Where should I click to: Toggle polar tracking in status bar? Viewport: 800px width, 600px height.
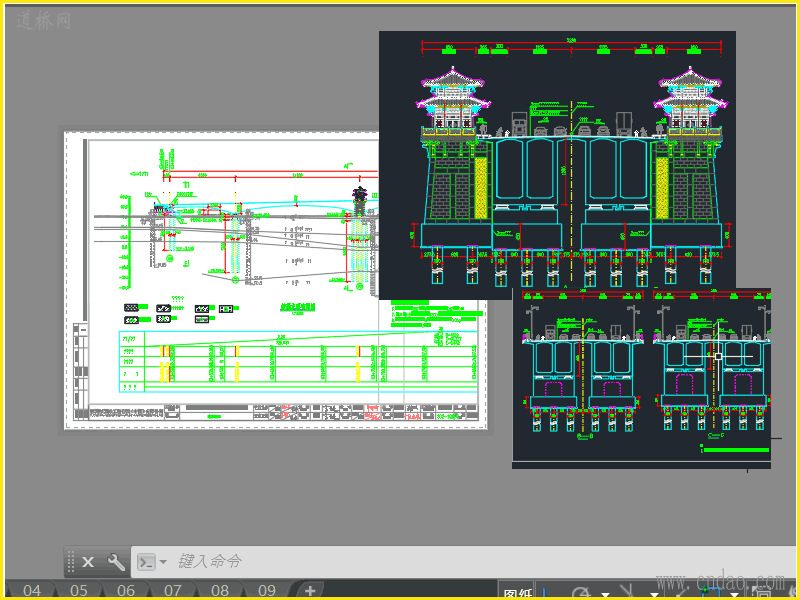[581, 593]
